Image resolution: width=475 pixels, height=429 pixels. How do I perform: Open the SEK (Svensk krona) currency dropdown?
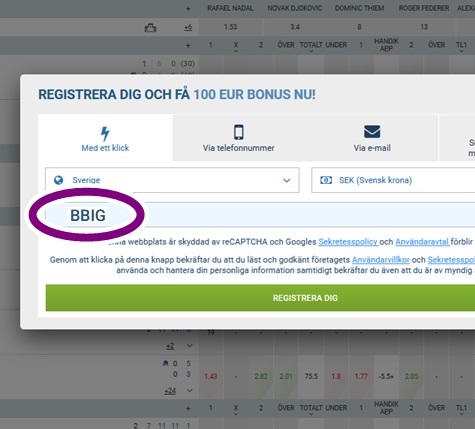[x=393, y=180]
